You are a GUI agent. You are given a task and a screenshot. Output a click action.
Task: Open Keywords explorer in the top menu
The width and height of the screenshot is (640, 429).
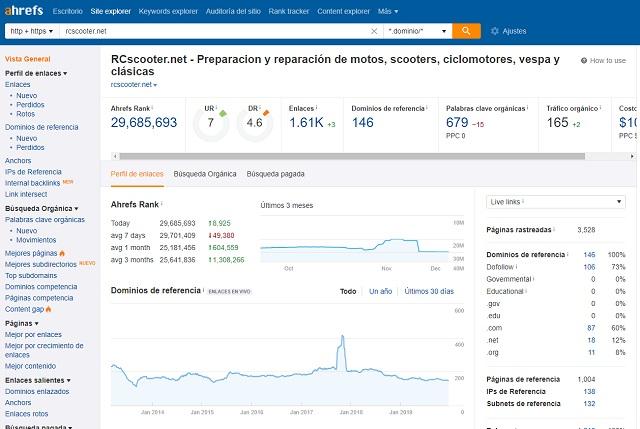pyautogui.click(x=167, y=9)
